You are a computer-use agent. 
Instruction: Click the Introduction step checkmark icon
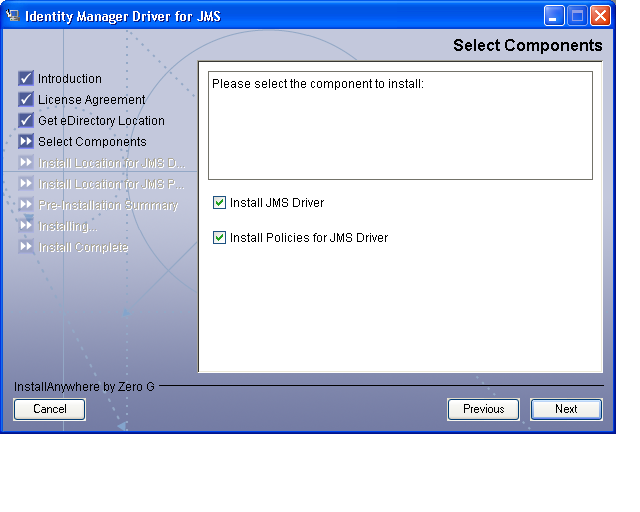pyautogui.click(x=26, y=78)
